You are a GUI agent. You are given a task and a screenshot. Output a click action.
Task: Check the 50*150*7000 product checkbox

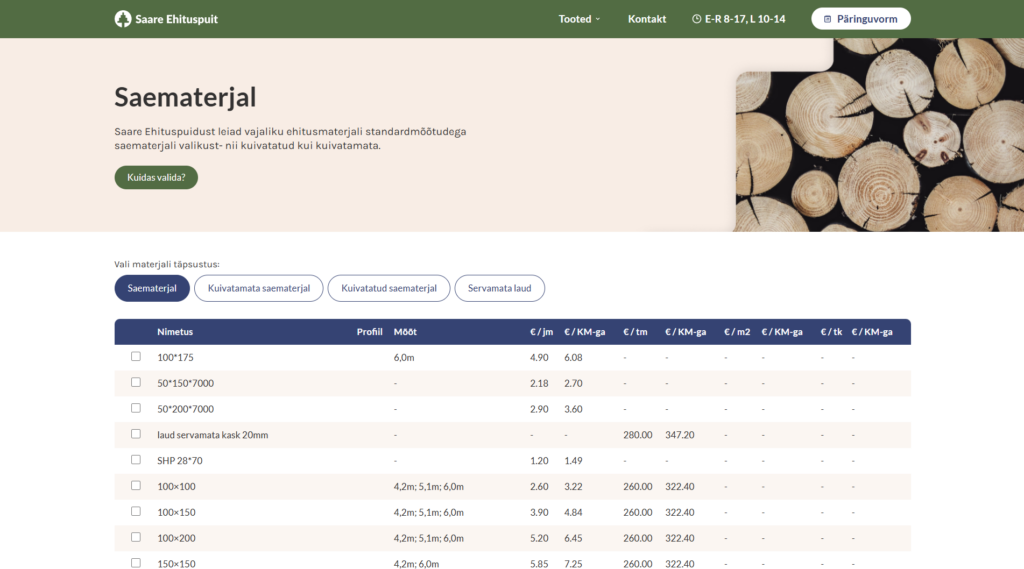[x=136, y=382]
